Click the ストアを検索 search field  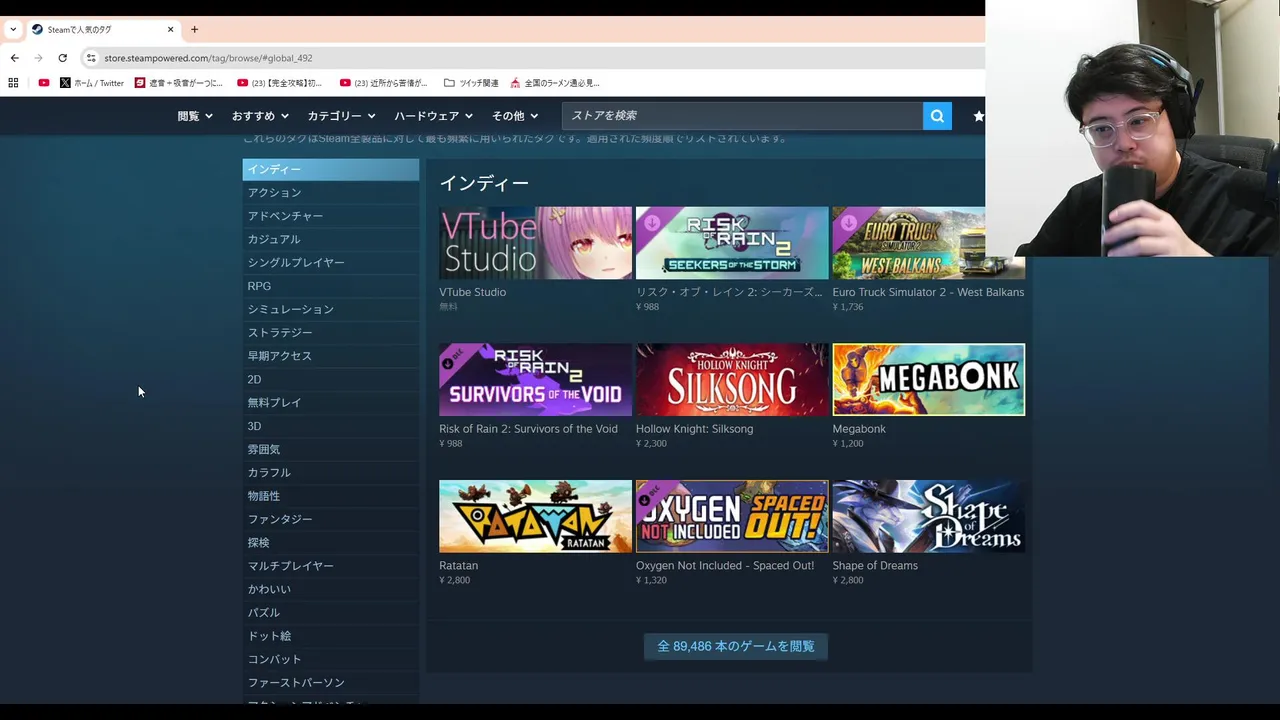point(742,116)
